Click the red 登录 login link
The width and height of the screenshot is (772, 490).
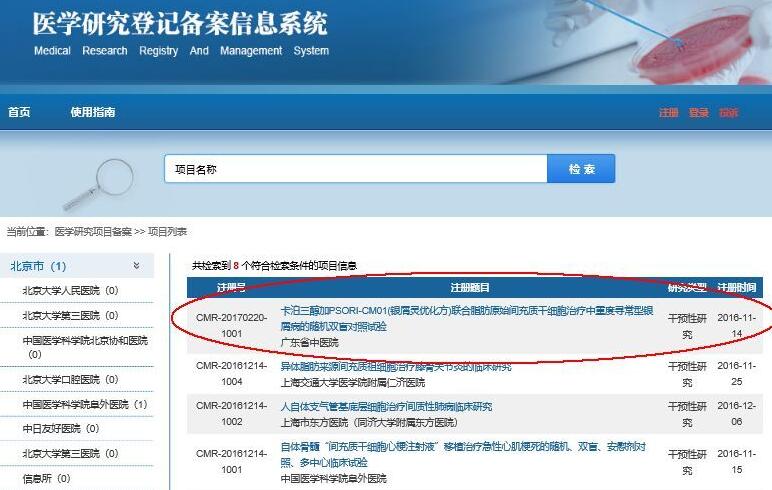tap(699, 113)
